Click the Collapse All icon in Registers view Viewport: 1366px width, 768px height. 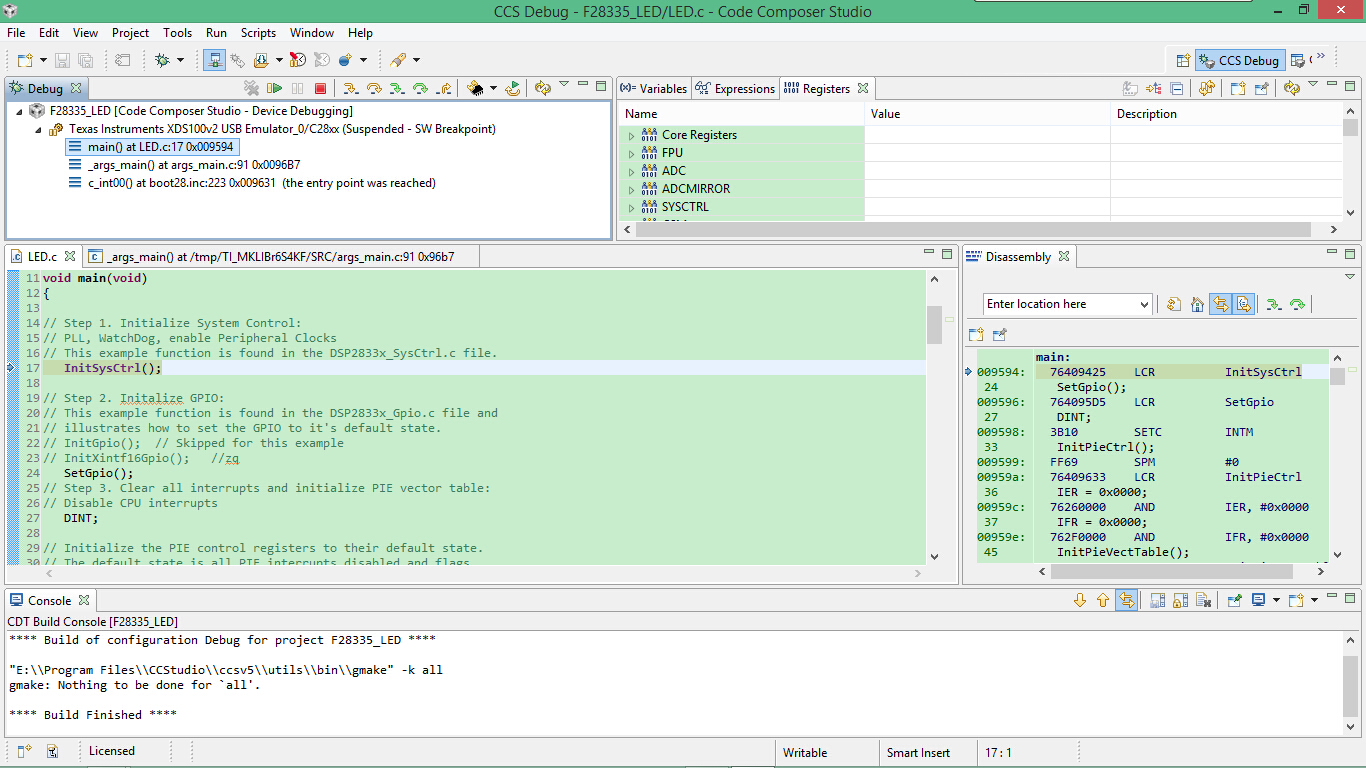pos(1177,89)
